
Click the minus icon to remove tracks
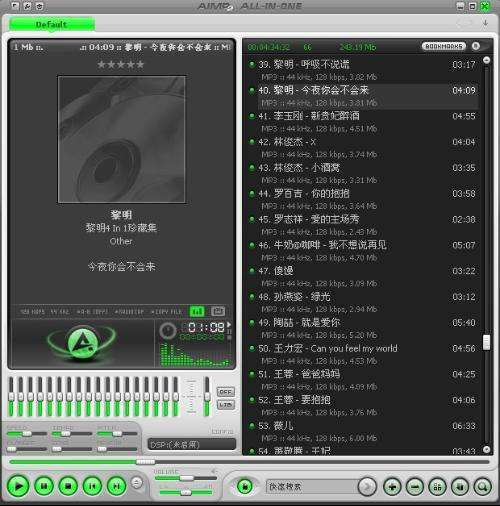pyautogui.click(x=415, y=487)
